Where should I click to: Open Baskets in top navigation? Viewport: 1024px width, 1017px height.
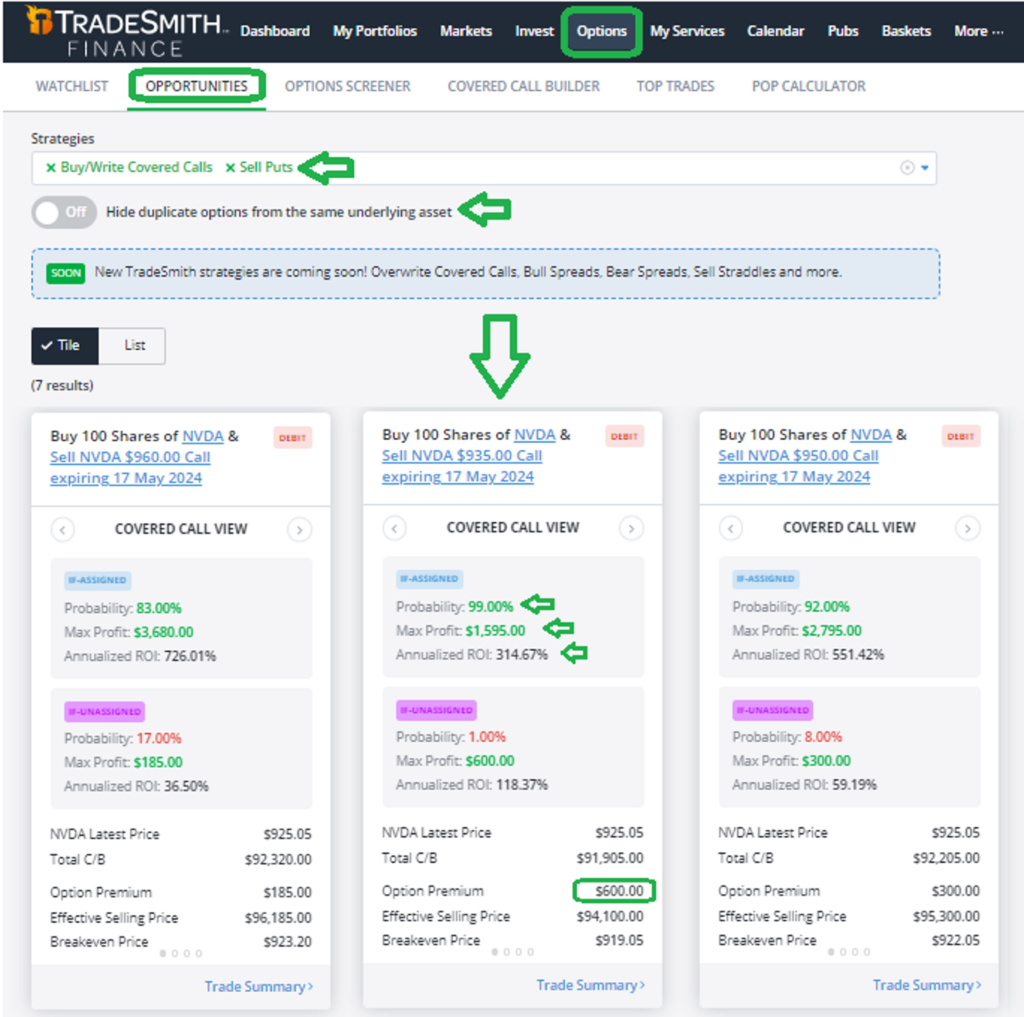[x=906, y=31]
